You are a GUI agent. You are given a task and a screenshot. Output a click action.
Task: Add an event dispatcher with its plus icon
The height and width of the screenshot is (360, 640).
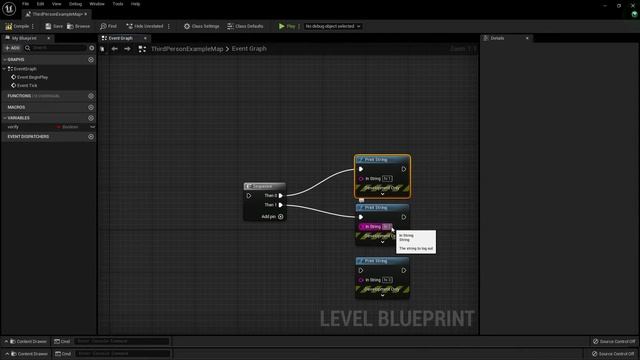[x=91, y=137]
